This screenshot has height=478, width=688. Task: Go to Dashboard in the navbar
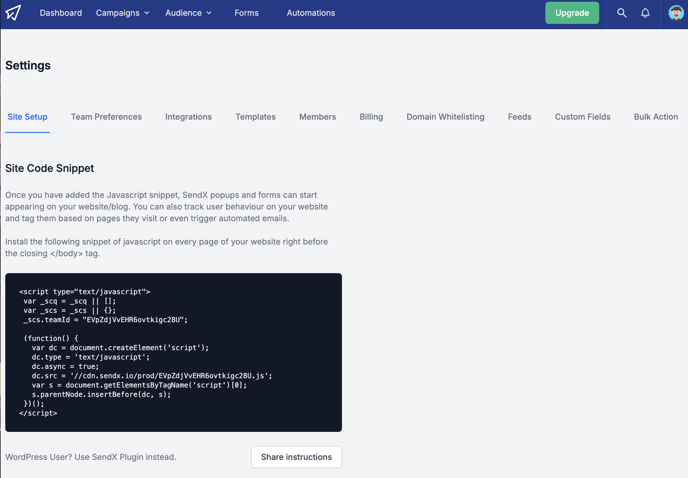[x=61, y=13]
